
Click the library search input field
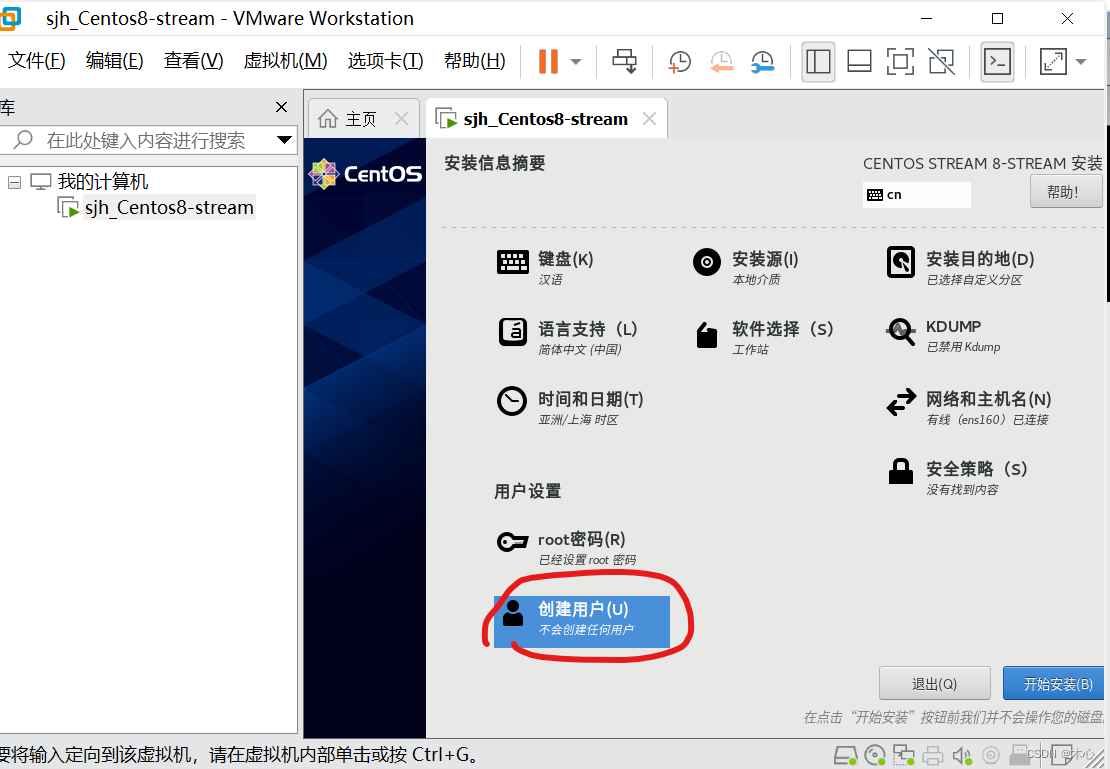146,140
